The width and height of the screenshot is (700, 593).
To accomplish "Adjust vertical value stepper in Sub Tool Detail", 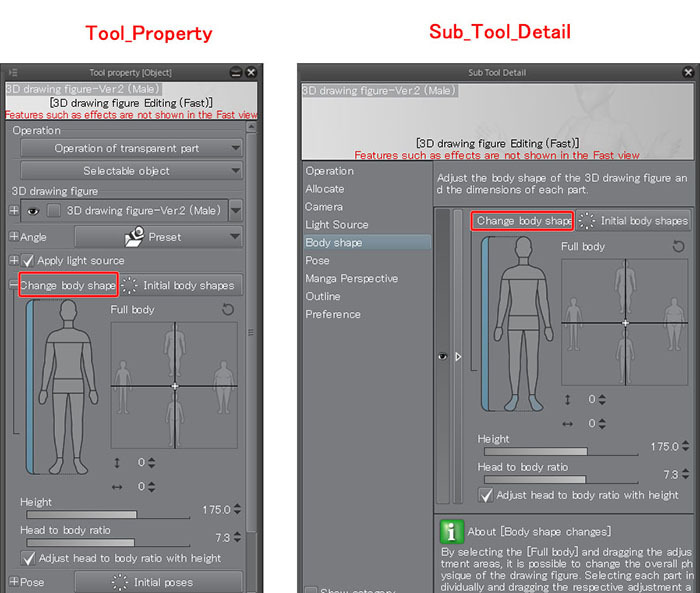I will click(602, 400).
